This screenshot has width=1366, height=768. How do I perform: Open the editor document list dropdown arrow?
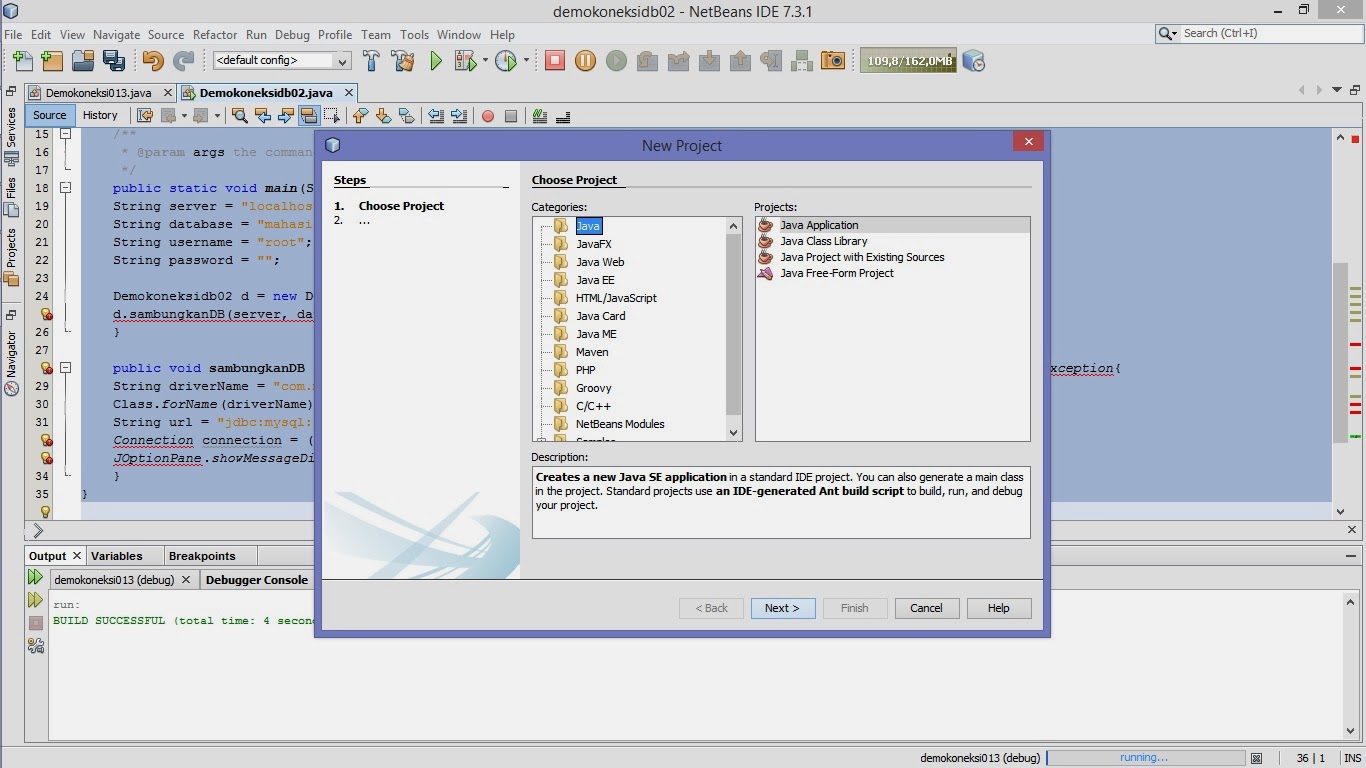[x=1337, y=91]
